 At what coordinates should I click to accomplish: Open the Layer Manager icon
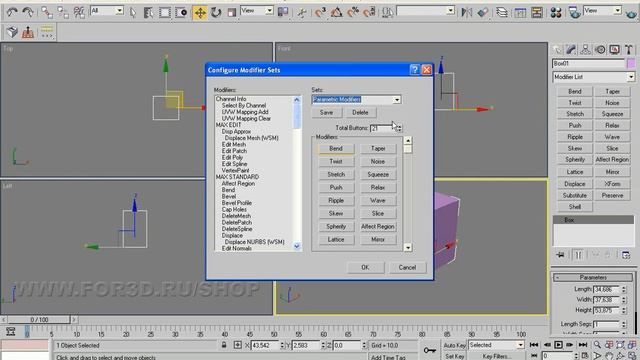tap(502, 12)
